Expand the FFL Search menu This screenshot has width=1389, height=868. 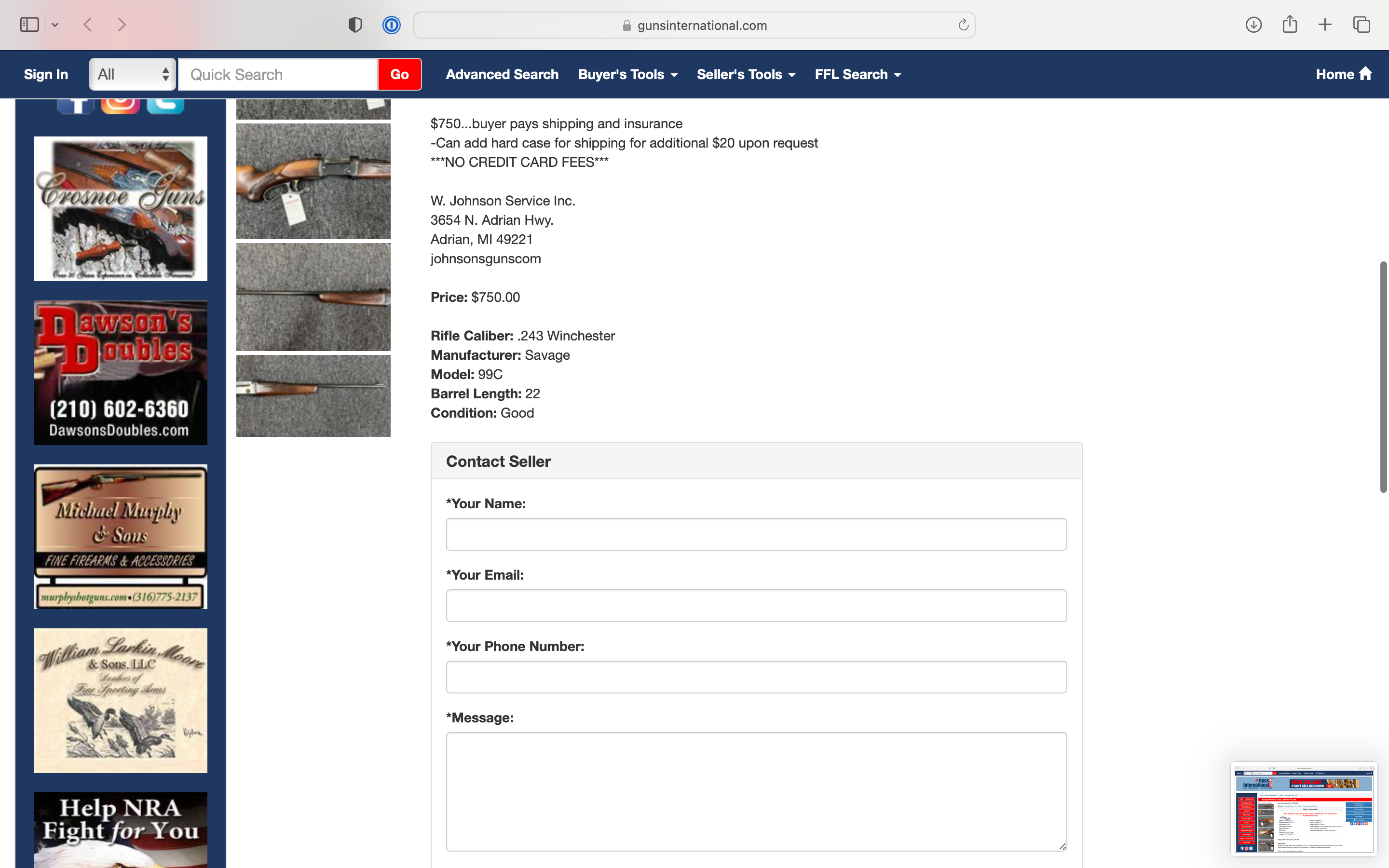858,75
